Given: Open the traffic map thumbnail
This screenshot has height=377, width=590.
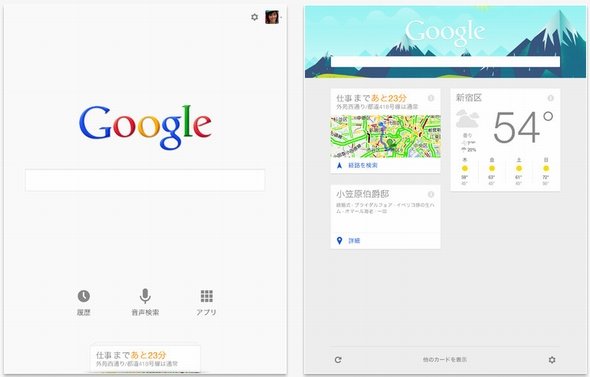Looking at the screenshot, I should [x=385, y=136].
